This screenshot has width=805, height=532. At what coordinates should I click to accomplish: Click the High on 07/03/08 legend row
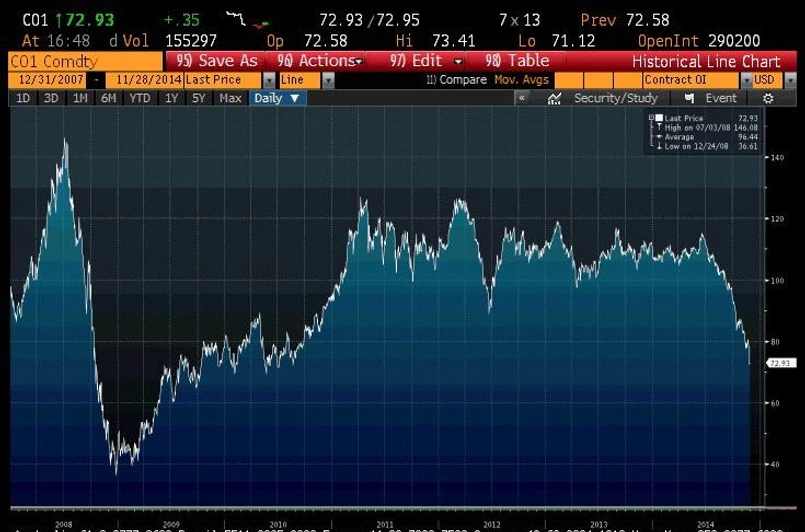(x=707, y=127)
